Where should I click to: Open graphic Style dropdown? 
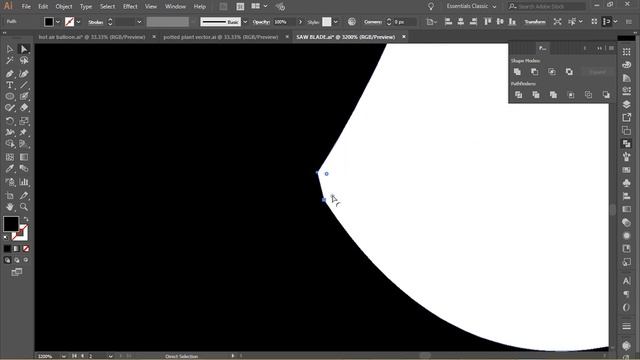[336, 22]
